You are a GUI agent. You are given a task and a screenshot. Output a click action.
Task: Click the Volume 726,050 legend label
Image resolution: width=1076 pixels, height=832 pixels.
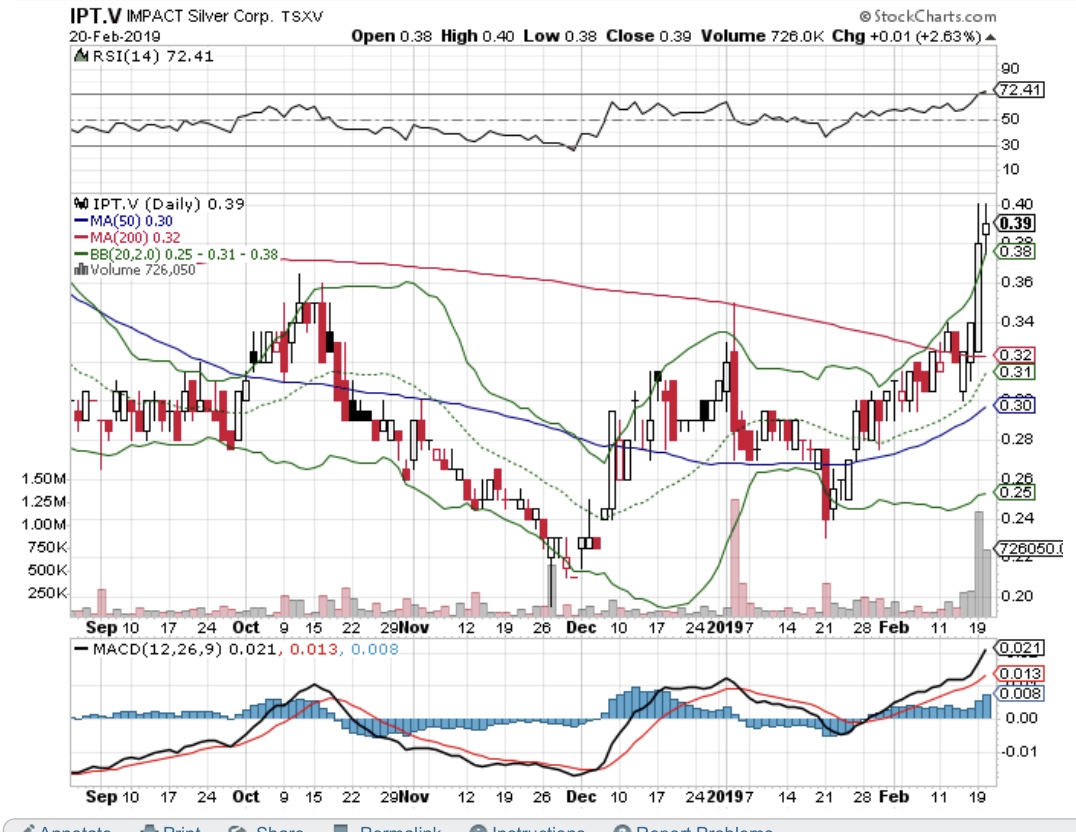(x=143, y=270)
